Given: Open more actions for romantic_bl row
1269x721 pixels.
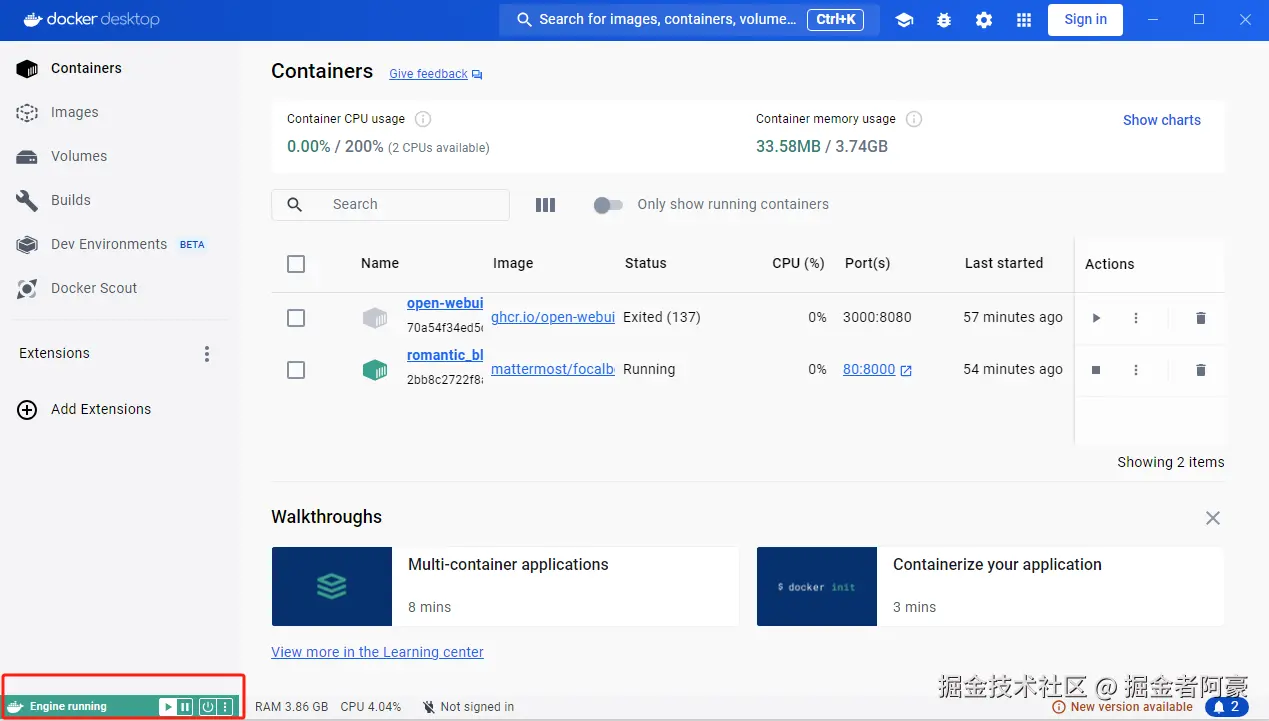Looking at the screenshot, I should 1136,370.
